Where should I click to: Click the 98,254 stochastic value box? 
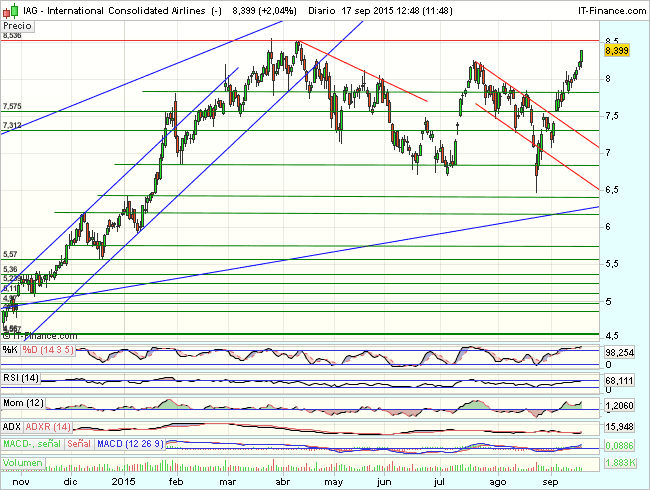pyautogui.click(x=619, y=353)
